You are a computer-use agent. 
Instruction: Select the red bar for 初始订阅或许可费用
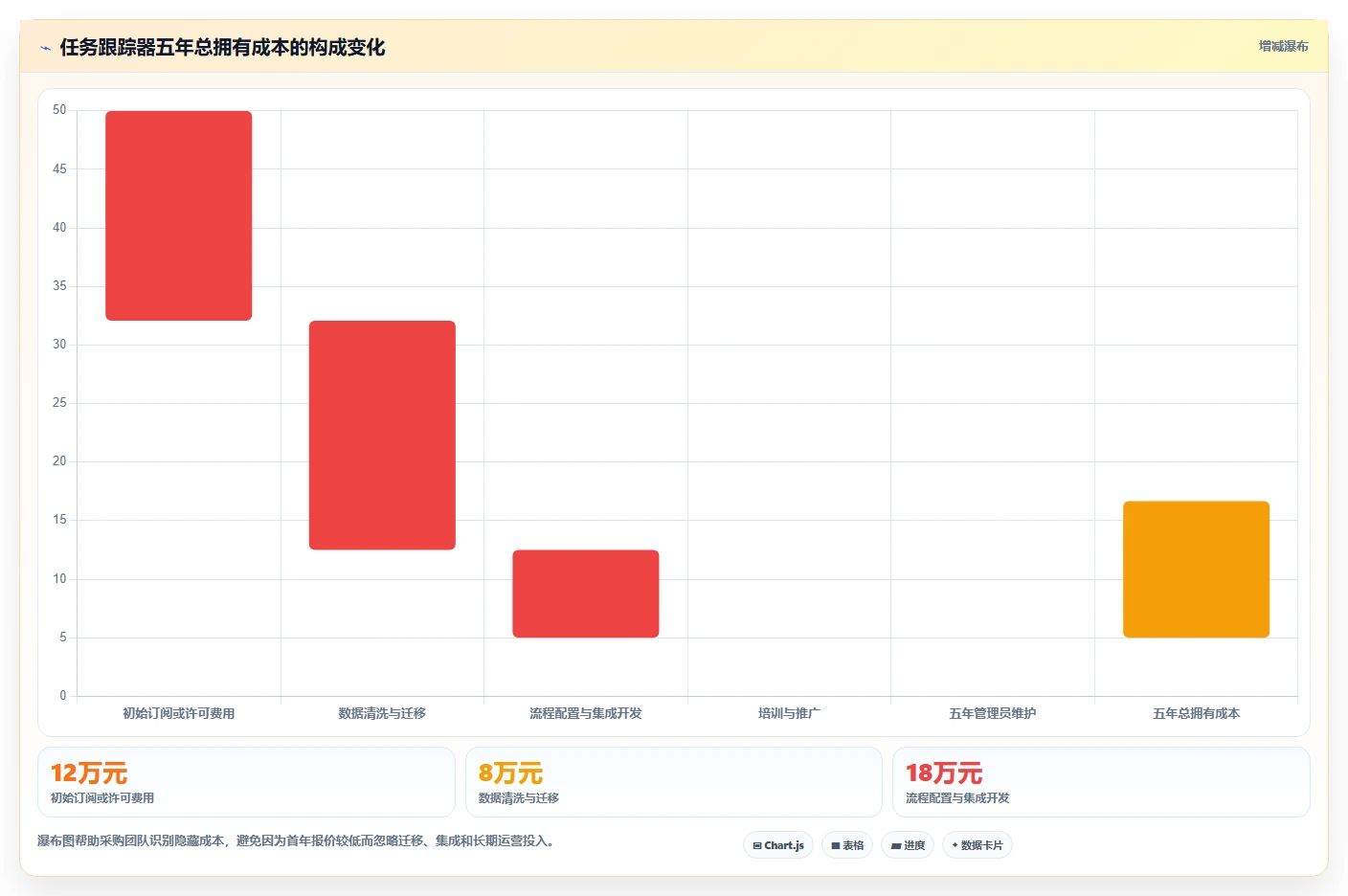click(x=179, y=215)
